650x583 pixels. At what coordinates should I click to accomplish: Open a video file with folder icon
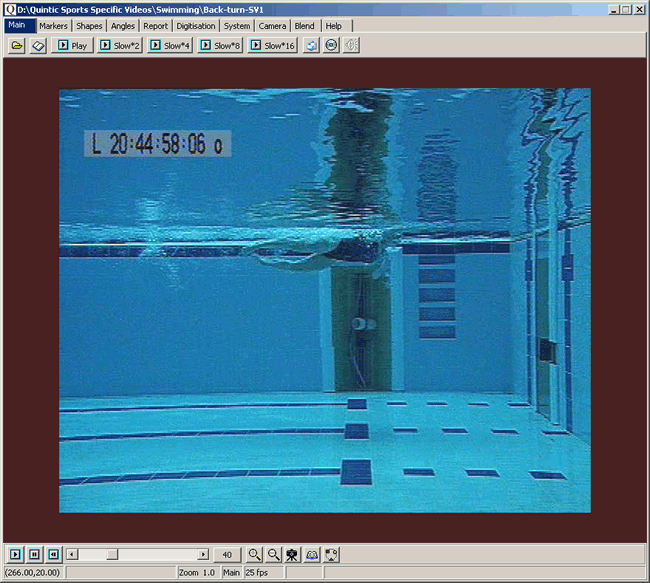17,45
